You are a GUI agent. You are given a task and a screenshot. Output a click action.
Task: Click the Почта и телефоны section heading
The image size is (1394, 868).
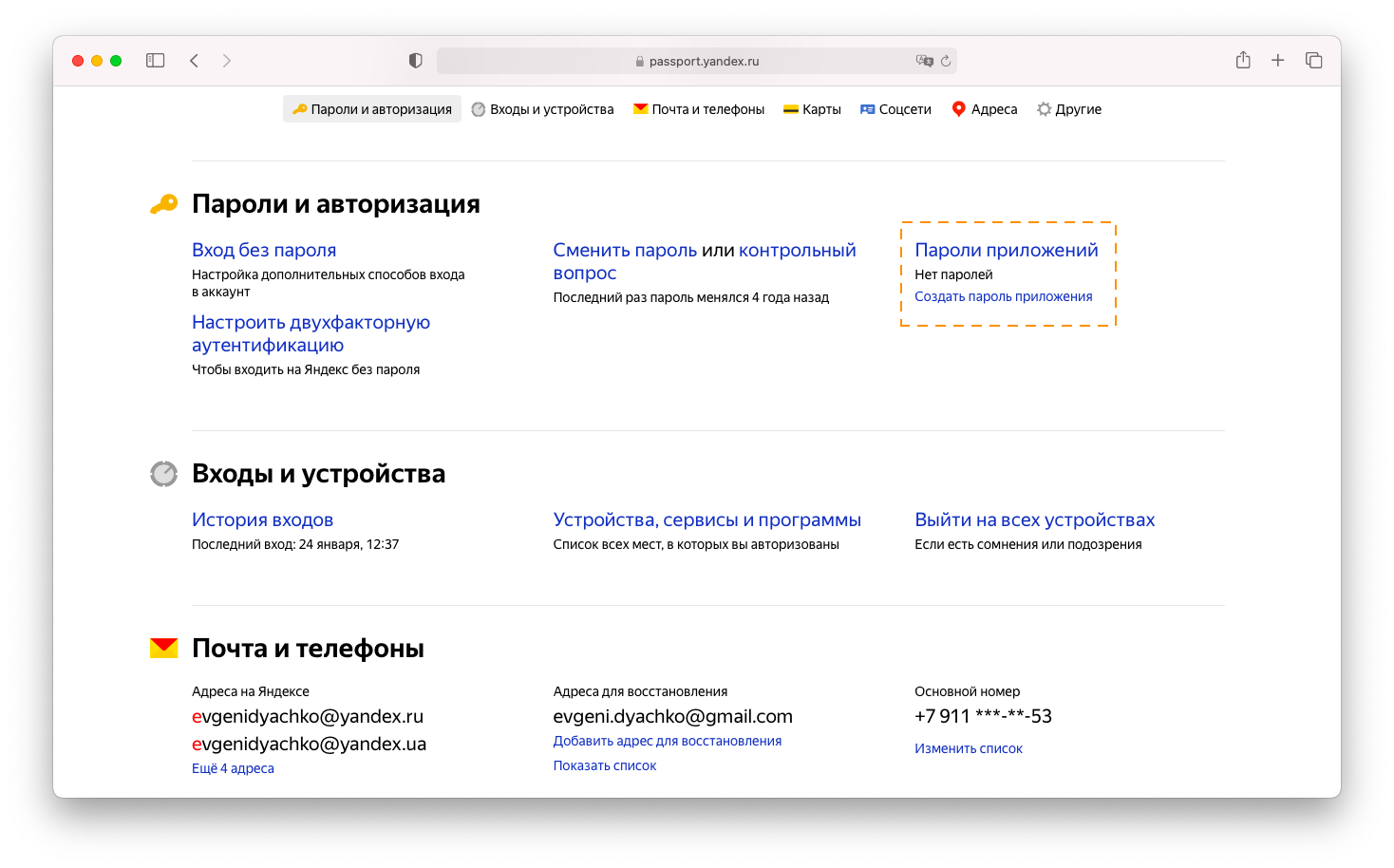pos(308,649)
